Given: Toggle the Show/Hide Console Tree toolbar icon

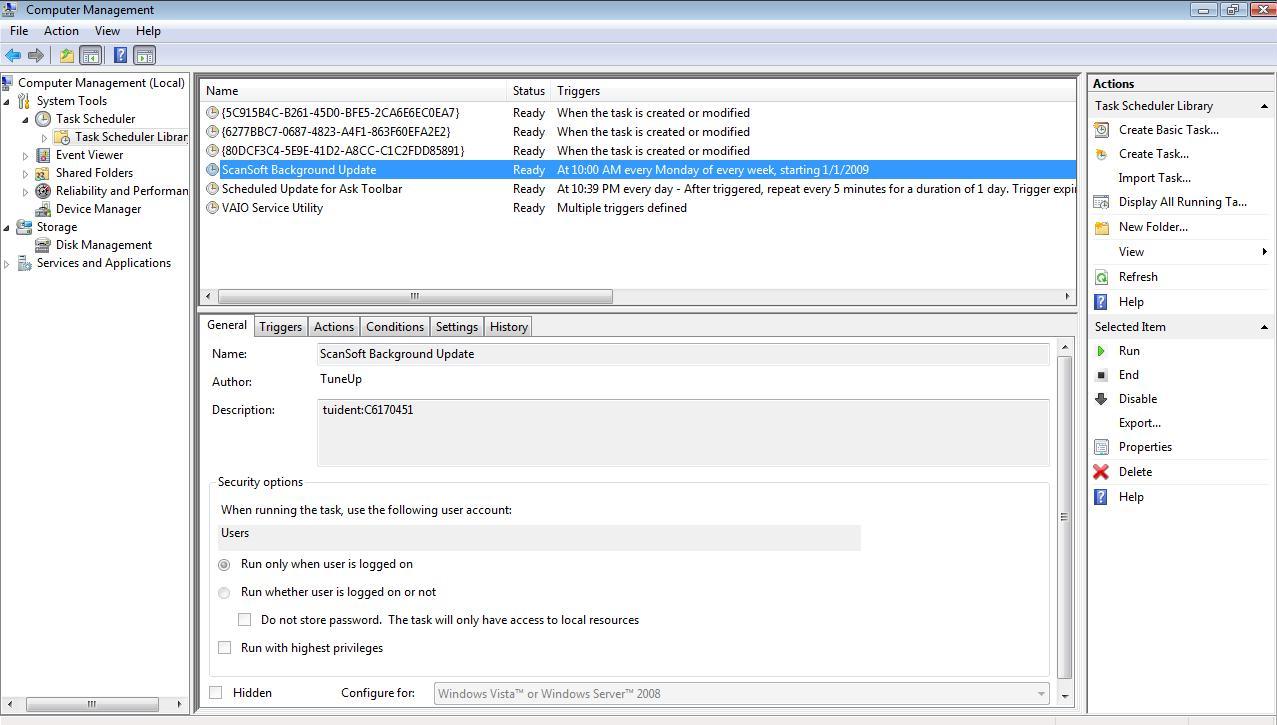Looking at the screenshot, I should (x=90, y=56).
